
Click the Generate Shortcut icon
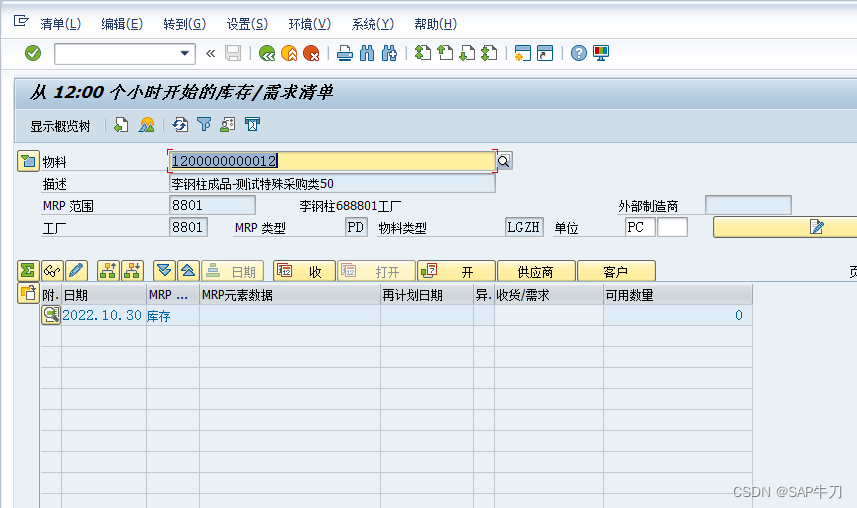click(x=545, y=53)
